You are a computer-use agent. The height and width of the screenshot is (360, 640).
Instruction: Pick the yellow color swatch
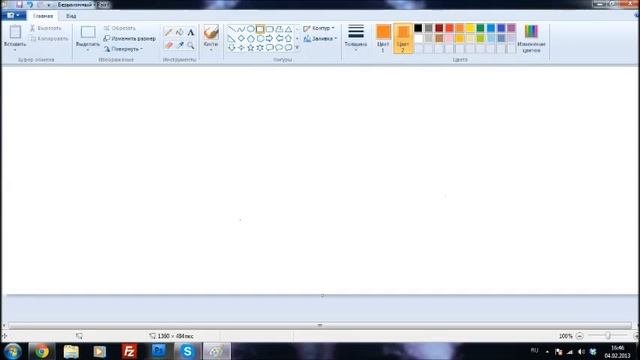(x=470, y=28)
